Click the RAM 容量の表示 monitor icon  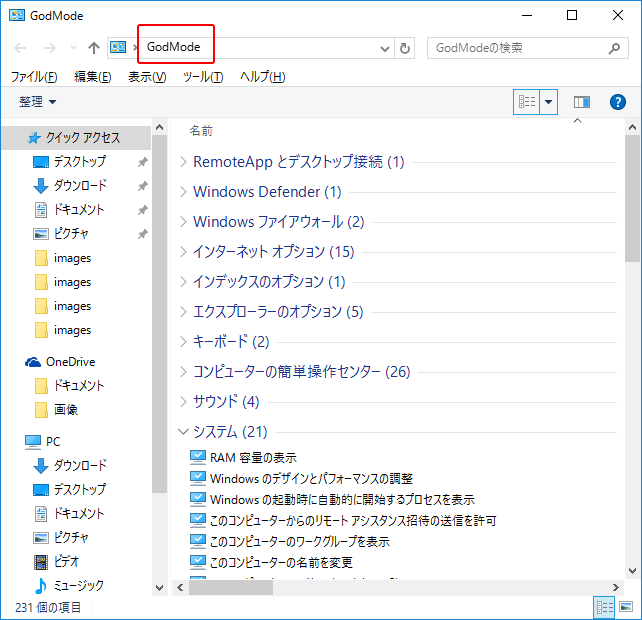(197, 457)
